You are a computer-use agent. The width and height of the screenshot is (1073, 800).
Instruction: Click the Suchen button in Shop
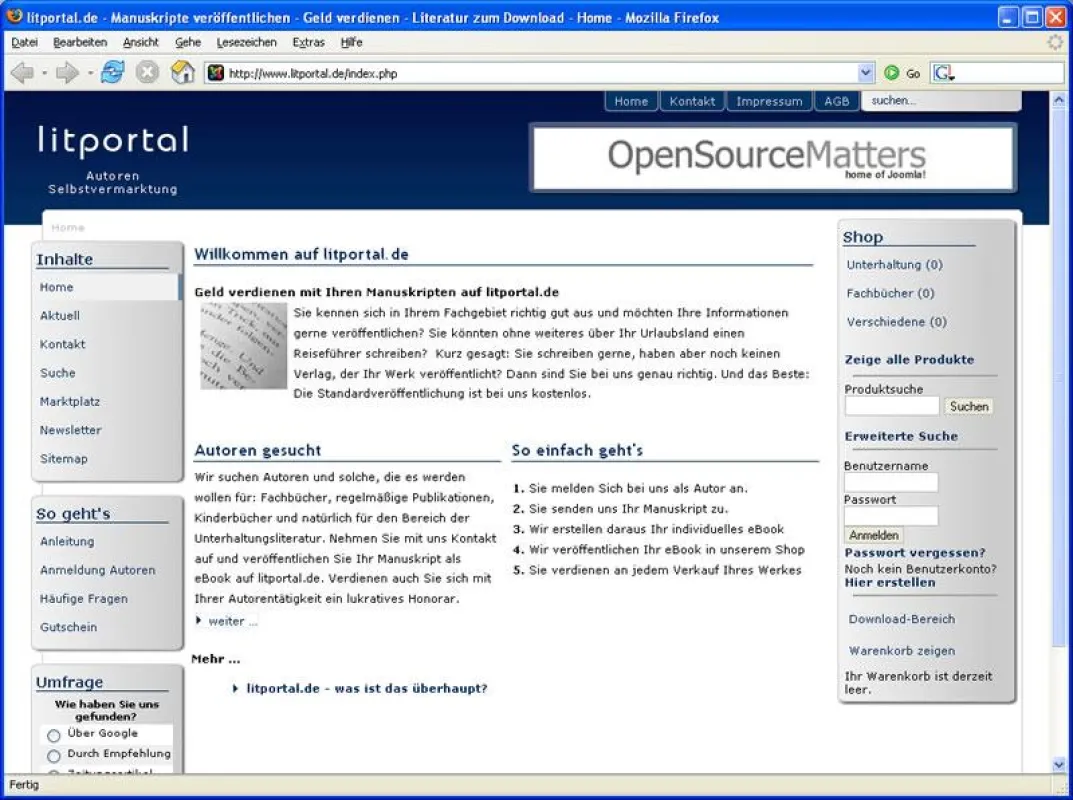tap(969, 407)
